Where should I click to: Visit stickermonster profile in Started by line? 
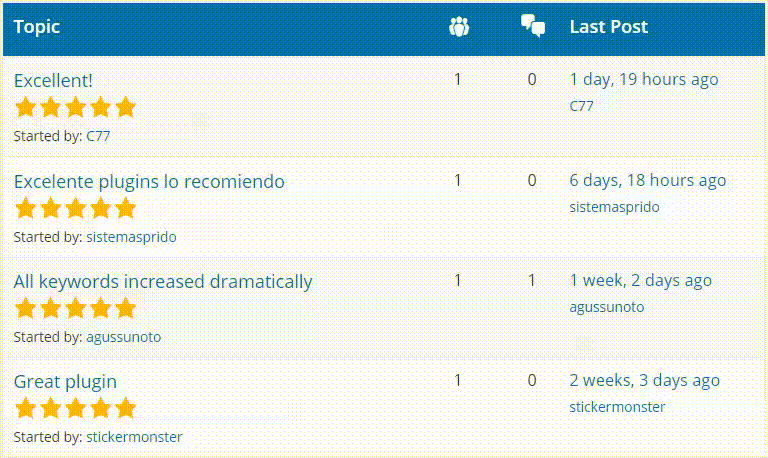(134, 437)
